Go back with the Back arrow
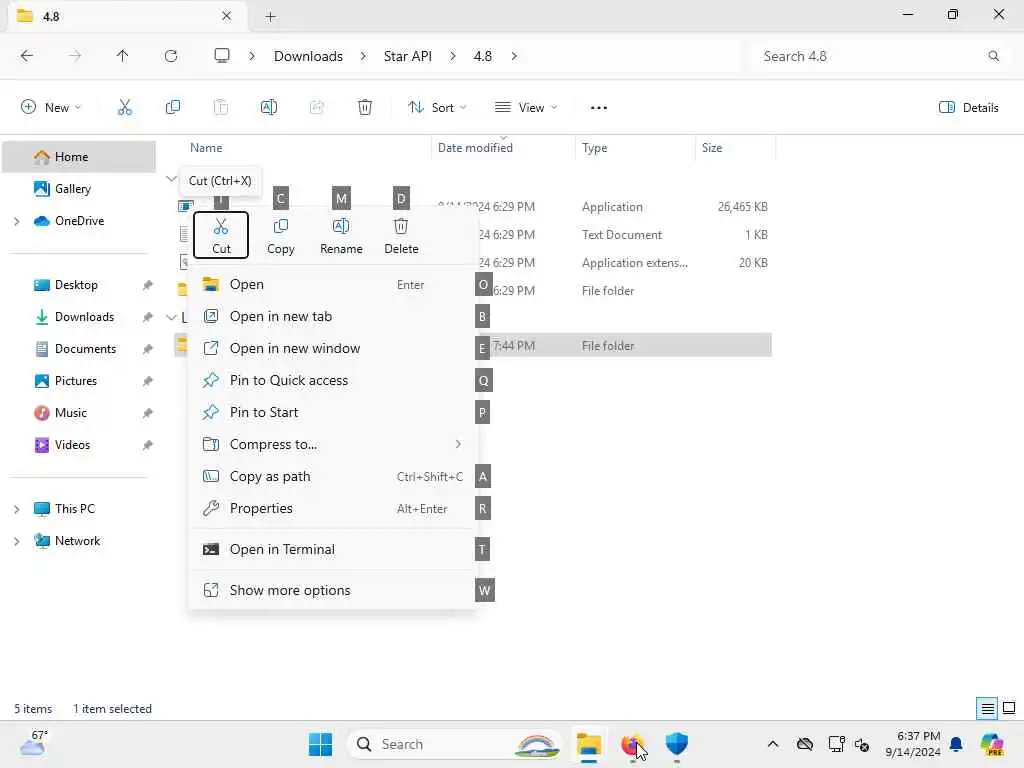This screenshot has width=1024, height=768. [27, 56]
